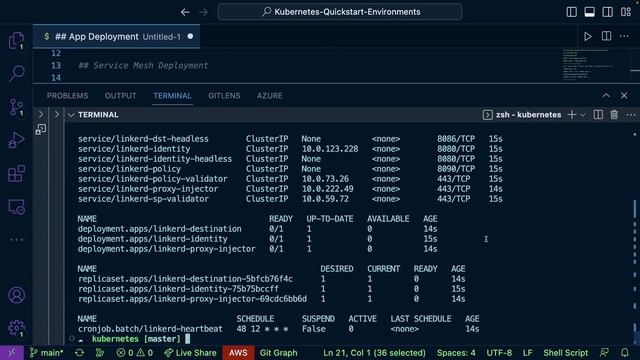This screenshot has width=640, height=360.
Task: Open the Explorer view in activity bar
Action: pos(16,41)
